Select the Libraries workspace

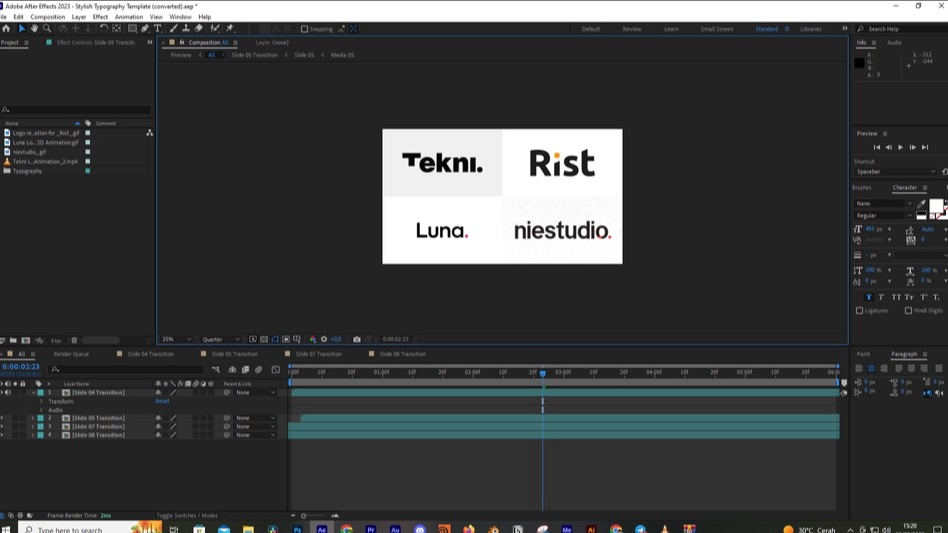pyautogui.click(x=811, y=29)
